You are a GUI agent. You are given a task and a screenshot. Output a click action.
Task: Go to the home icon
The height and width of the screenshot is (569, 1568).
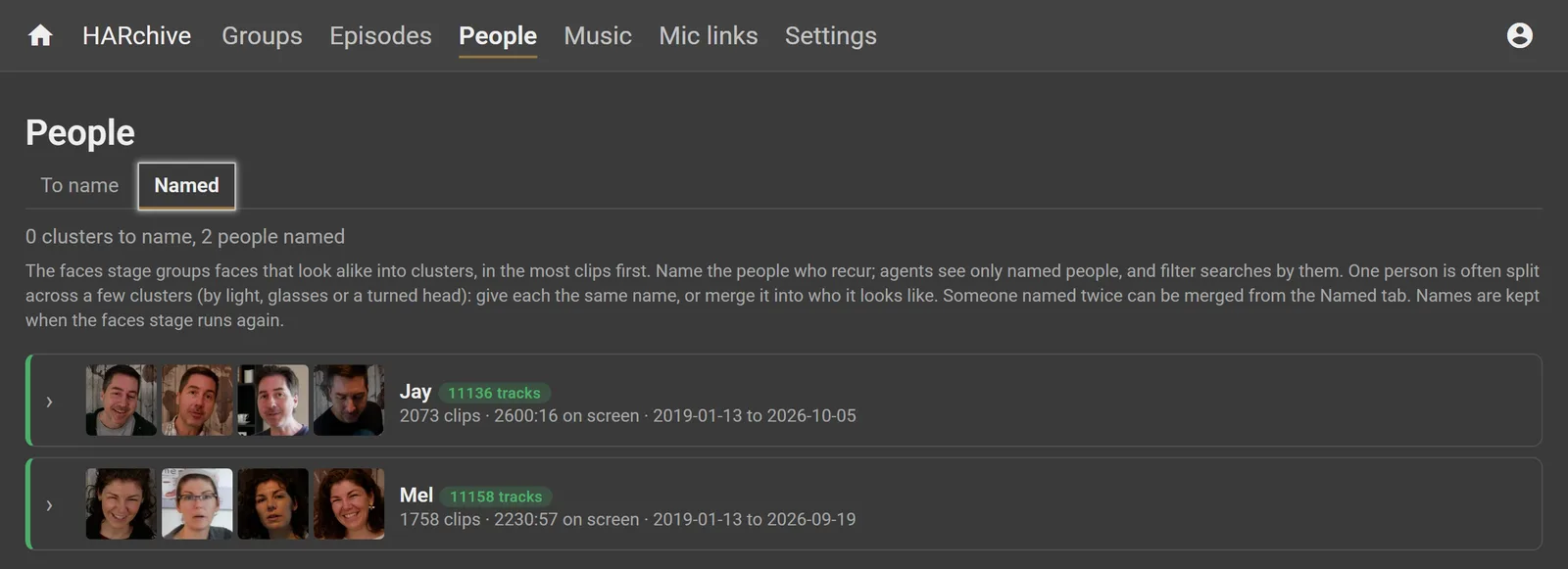[40, 35]
